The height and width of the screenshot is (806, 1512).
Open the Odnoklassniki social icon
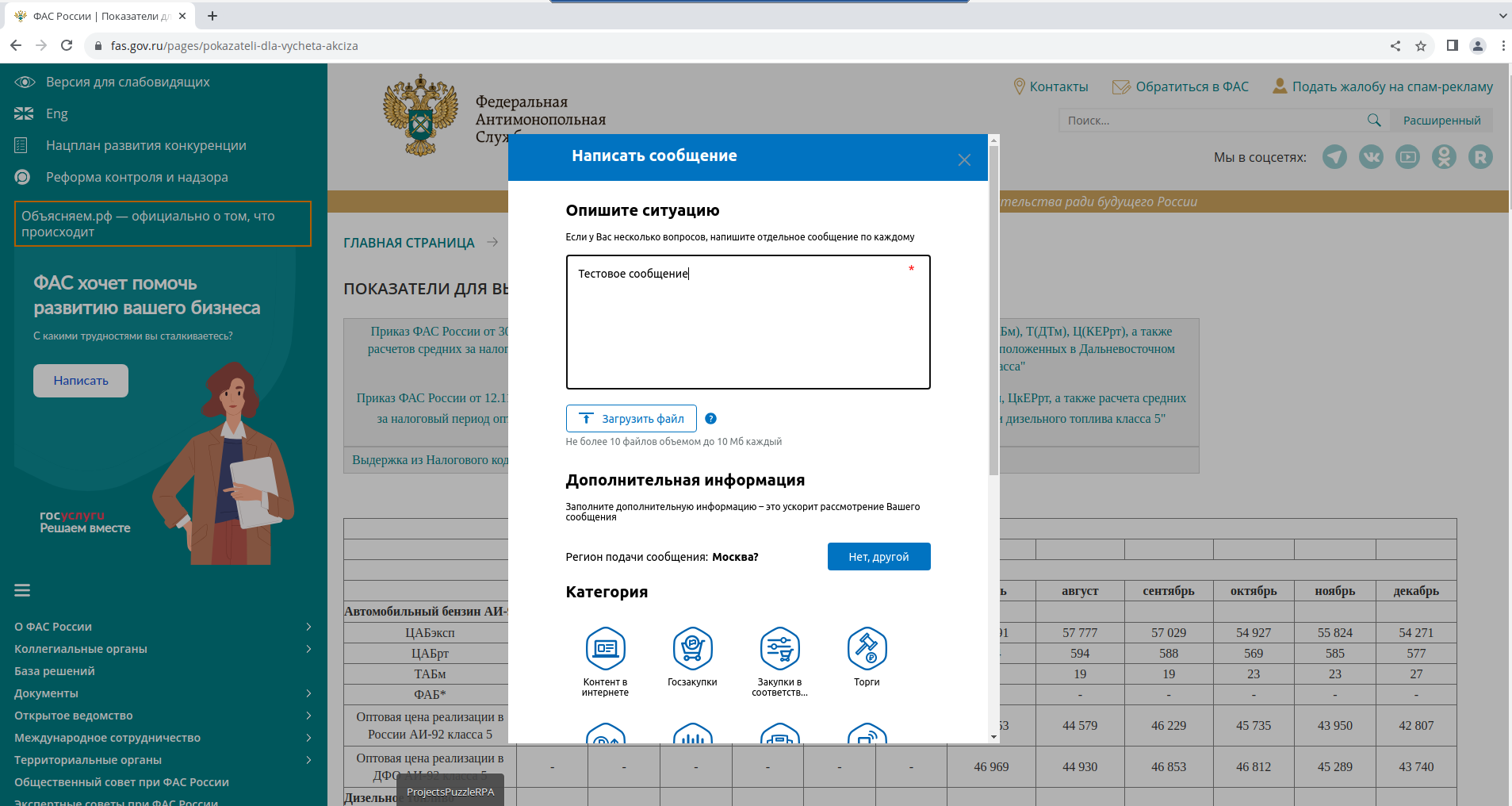click(x=1444, y=157)
